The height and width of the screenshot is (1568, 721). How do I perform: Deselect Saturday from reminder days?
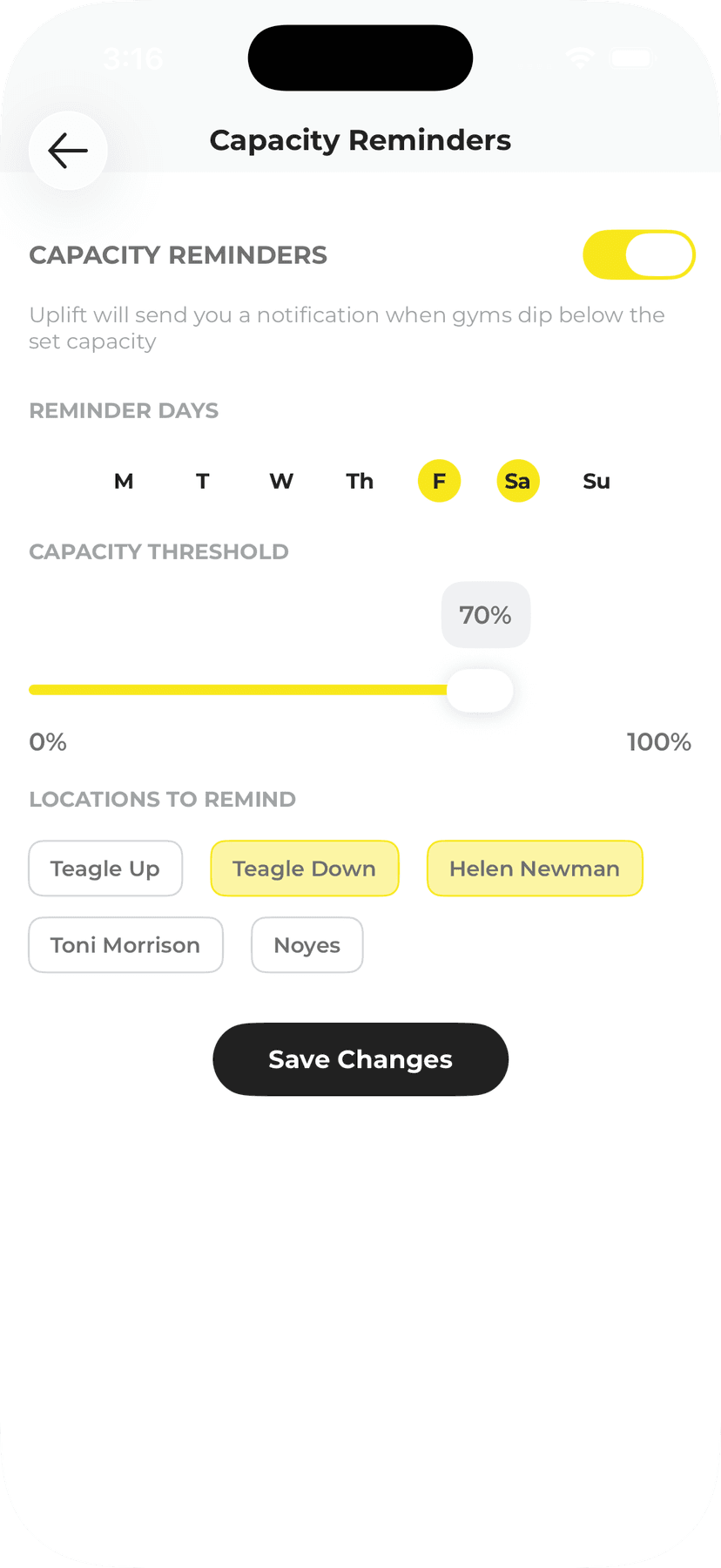click(x=517, y=480)
